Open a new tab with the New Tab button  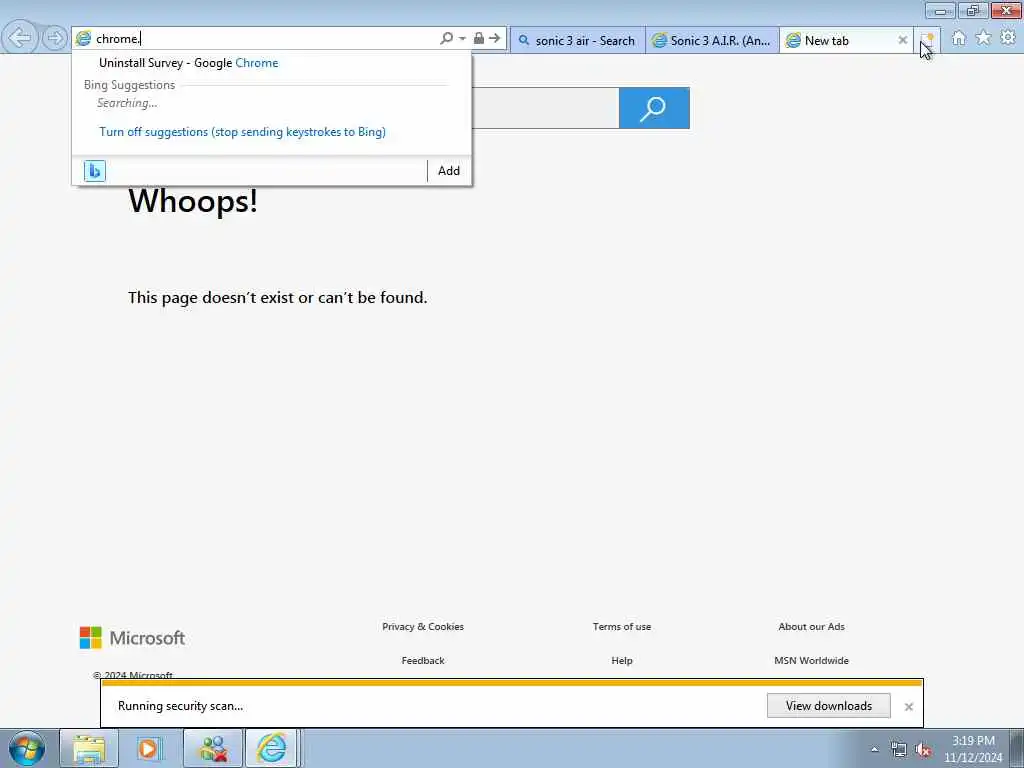coord(927,40)
